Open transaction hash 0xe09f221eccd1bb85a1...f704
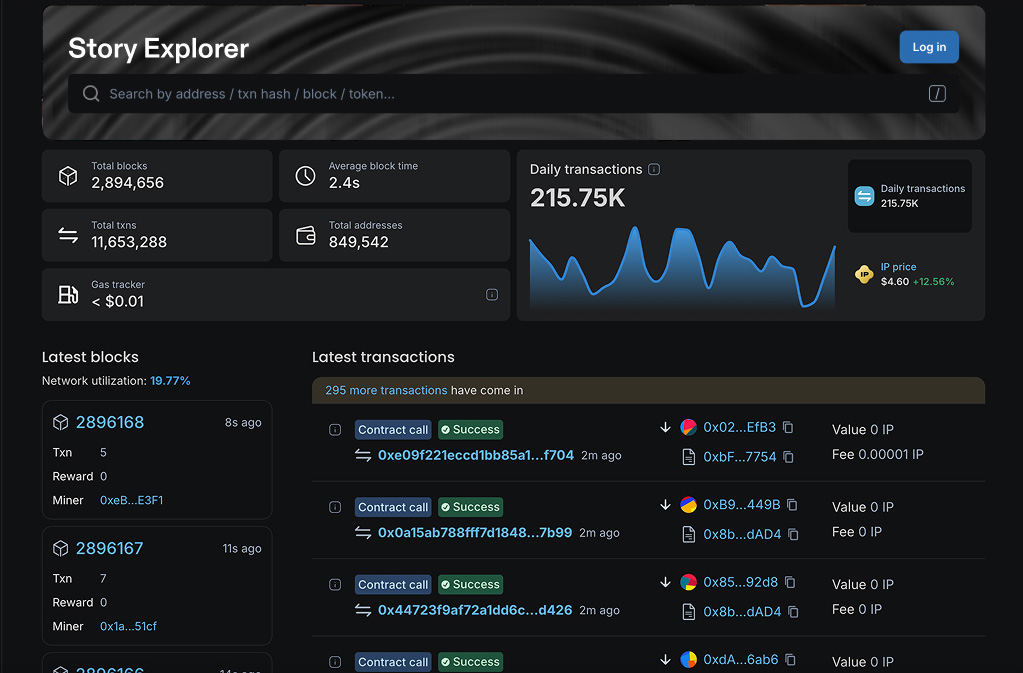1023x673 pixels. [x=476, y=455]
